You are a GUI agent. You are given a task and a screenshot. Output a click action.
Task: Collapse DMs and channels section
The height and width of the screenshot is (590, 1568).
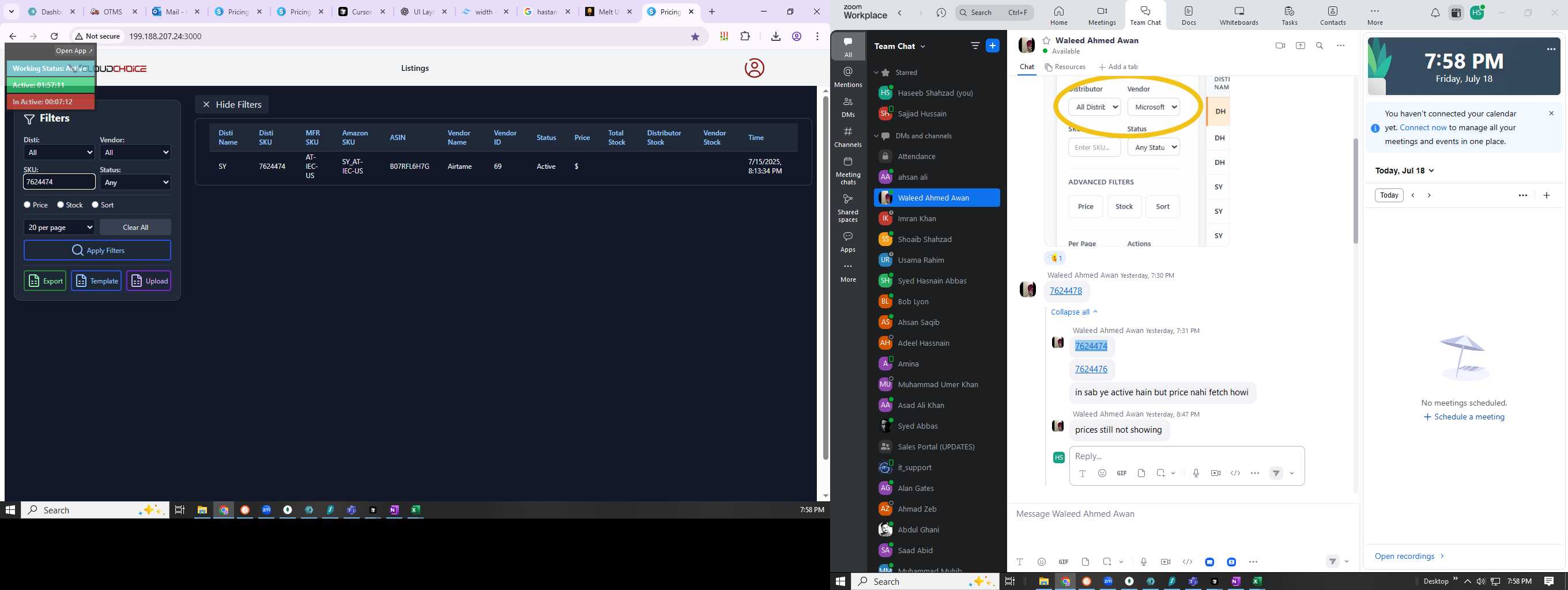coord(876,135)
